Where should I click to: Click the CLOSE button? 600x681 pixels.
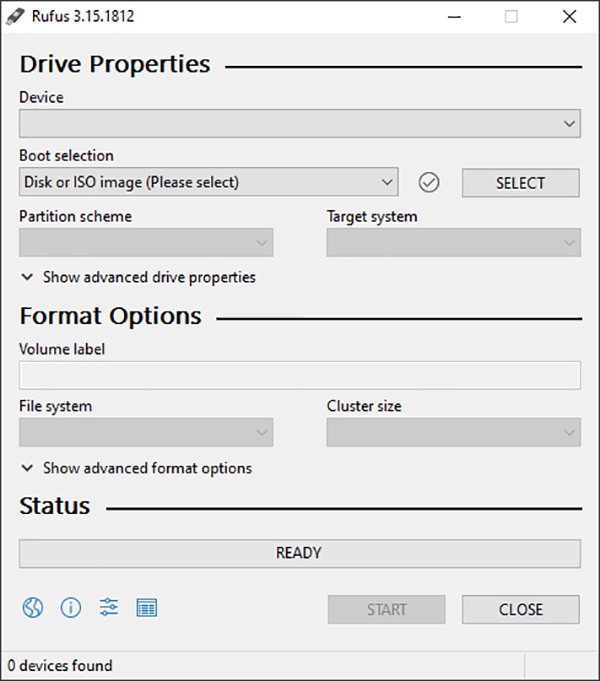point(520,609)
